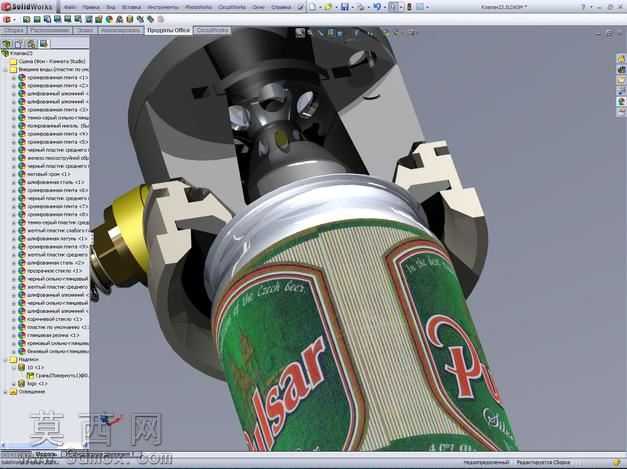The image size is (627, 469).
Task: Click the first red PhotoWorks toolbar icon
Action: [6, 19]
